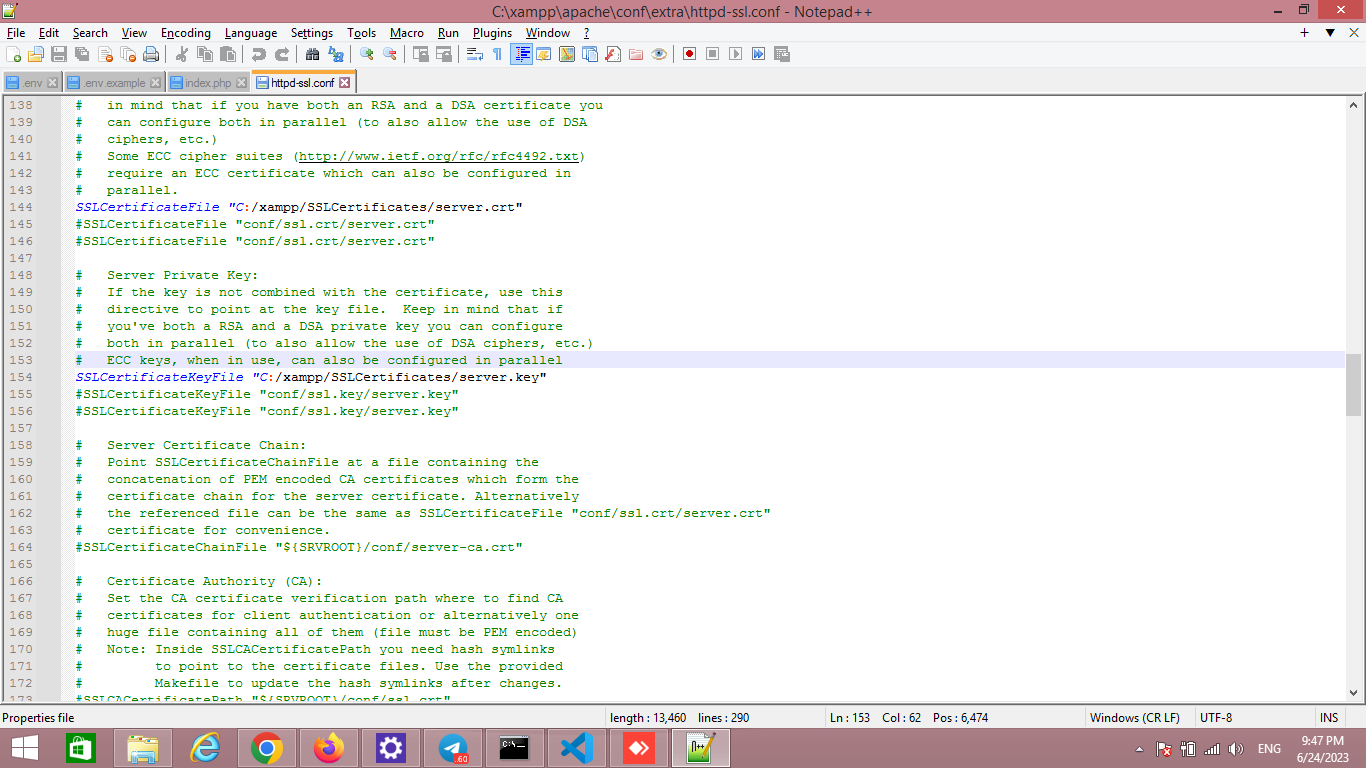Open the User Defined Language dialog icon
The image size is (1366, 768).
pos(543,54)
